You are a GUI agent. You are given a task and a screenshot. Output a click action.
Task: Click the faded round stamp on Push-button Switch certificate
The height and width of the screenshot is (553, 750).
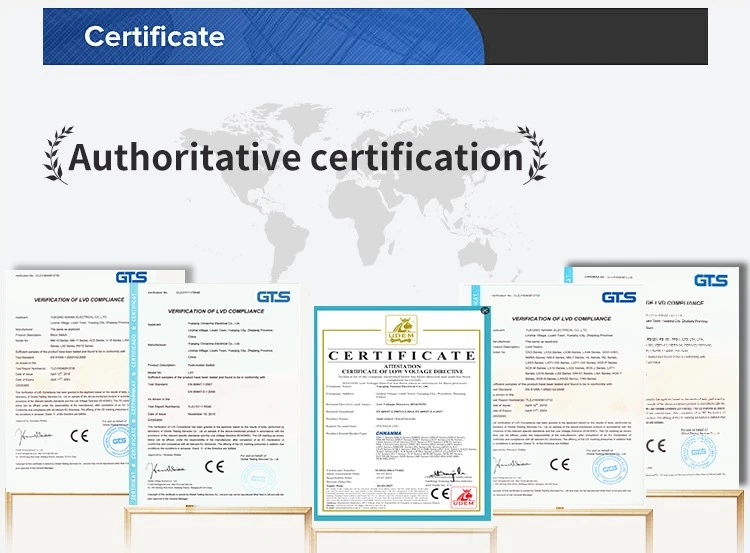pos(258,478)
